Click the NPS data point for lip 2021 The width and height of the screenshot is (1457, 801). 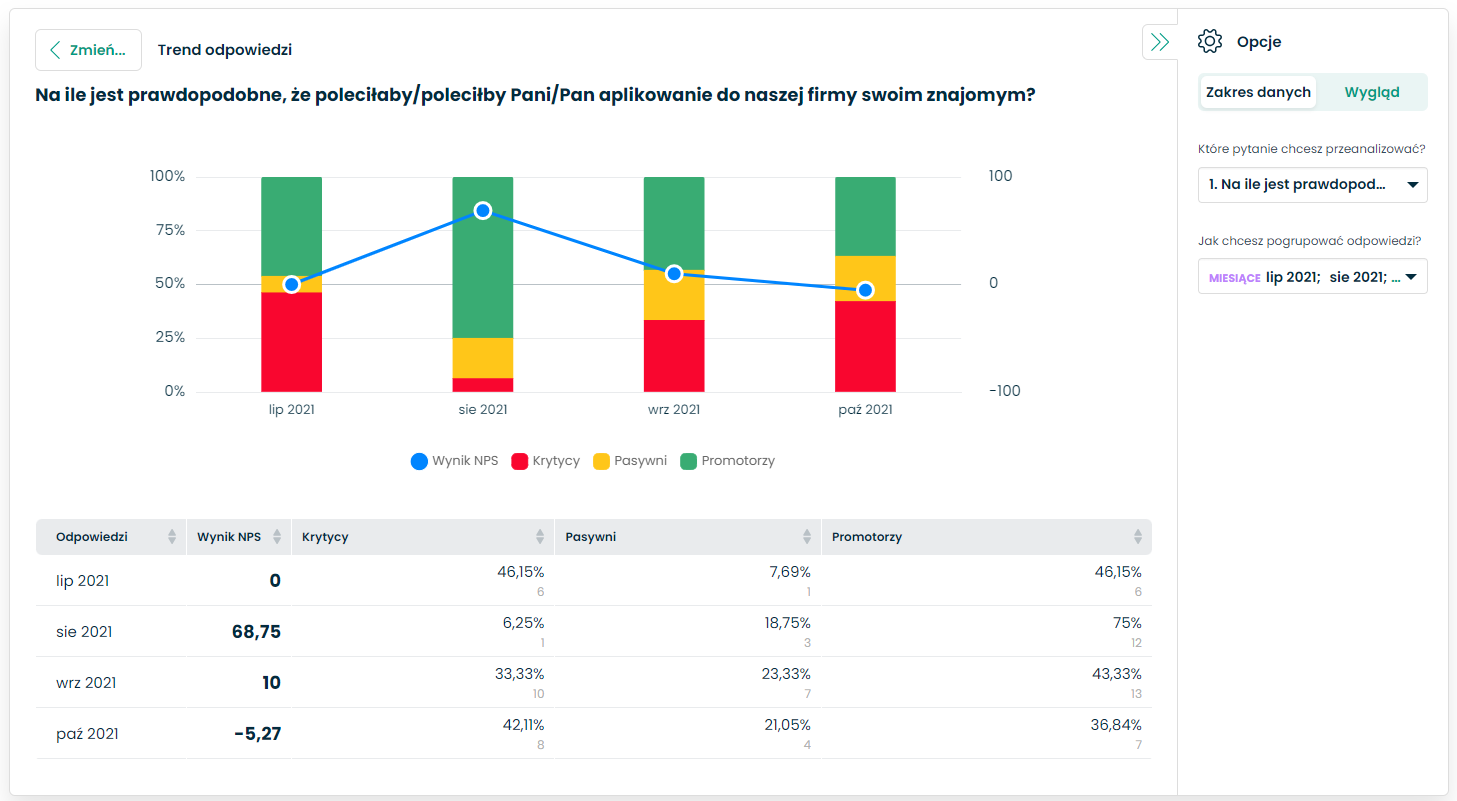click(x=292, y=284)
